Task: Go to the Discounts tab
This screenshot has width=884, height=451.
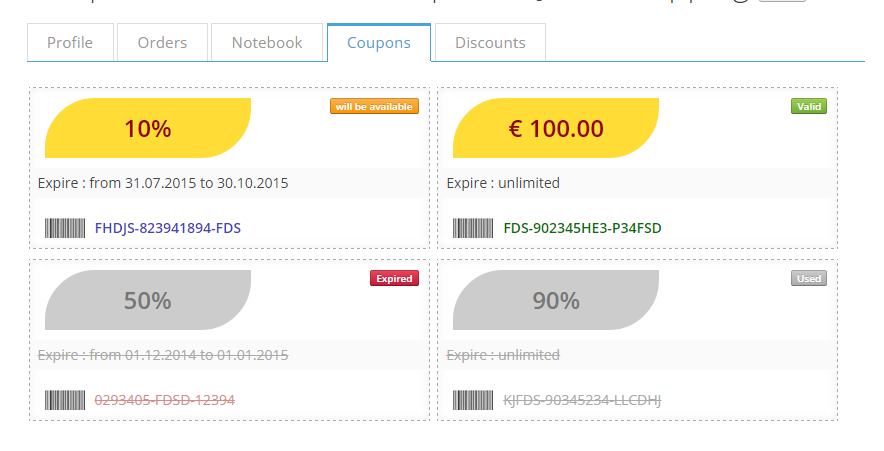Action: coord(490,43)
